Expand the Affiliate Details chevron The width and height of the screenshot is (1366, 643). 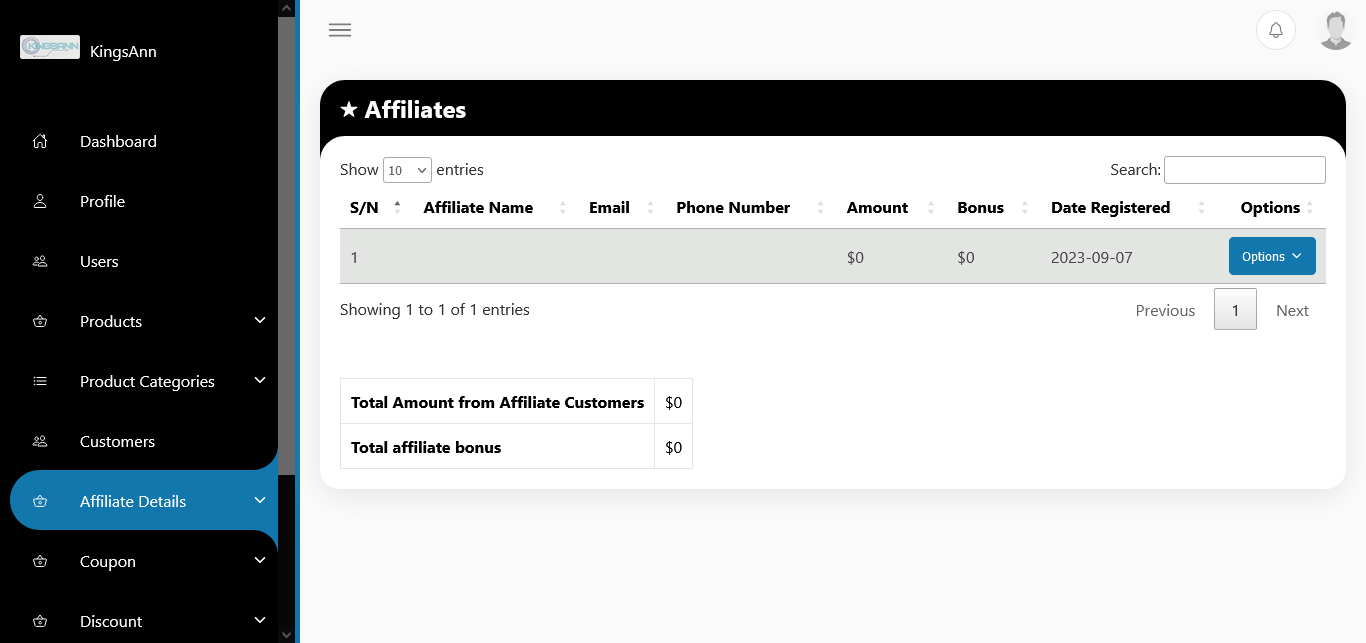click(260, 500)
